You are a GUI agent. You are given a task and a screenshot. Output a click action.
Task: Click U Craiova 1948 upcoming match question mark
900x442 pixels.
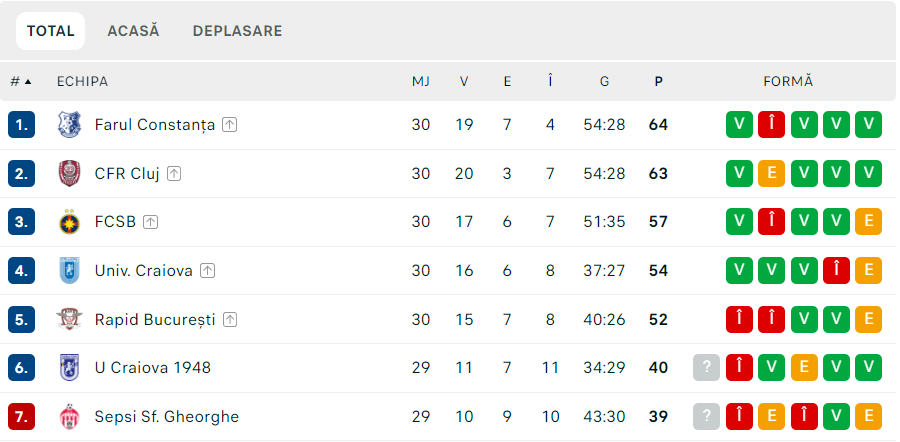[707, 368]
